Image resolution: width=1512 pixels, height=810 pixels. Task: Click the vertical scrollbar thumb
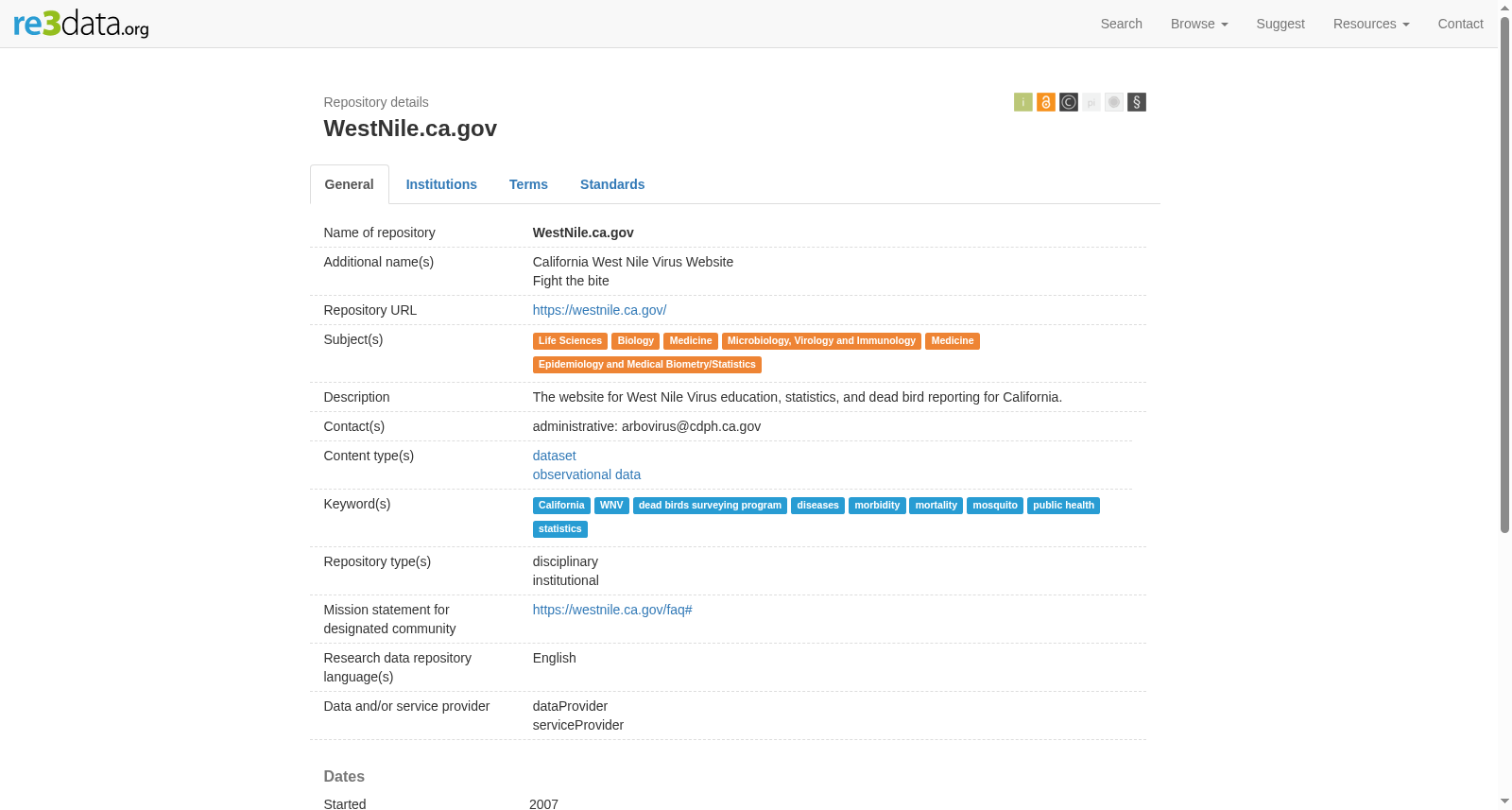(x=1504, y=274)
